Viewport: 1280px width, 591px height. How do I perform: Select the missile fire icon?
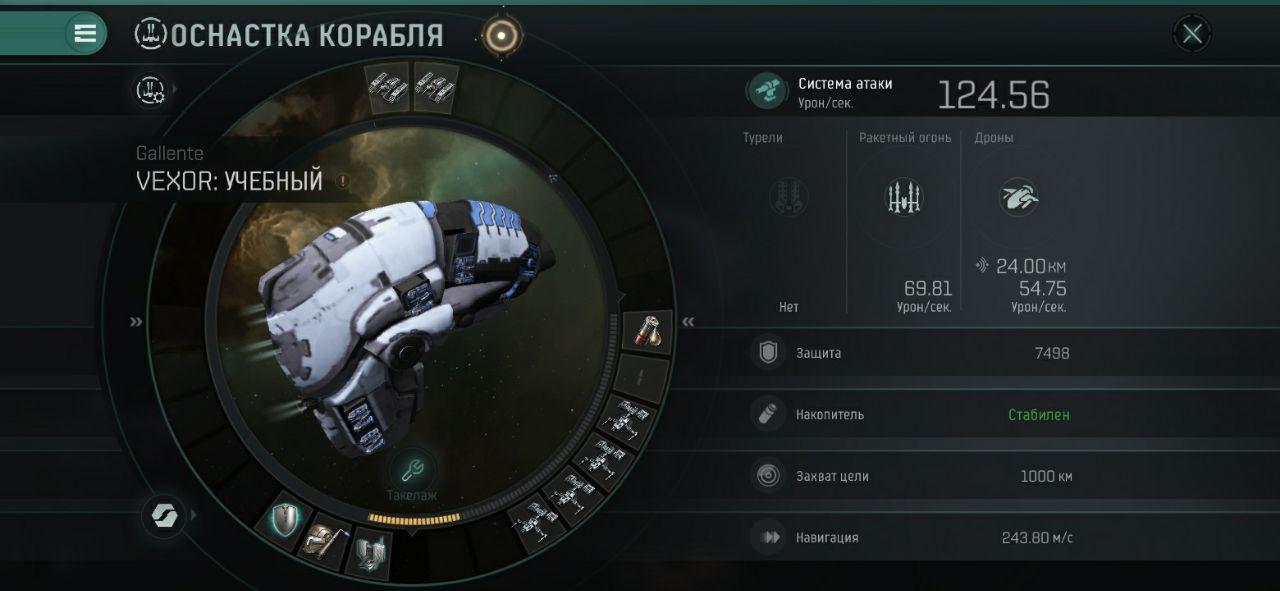click(x=904, y=197)
